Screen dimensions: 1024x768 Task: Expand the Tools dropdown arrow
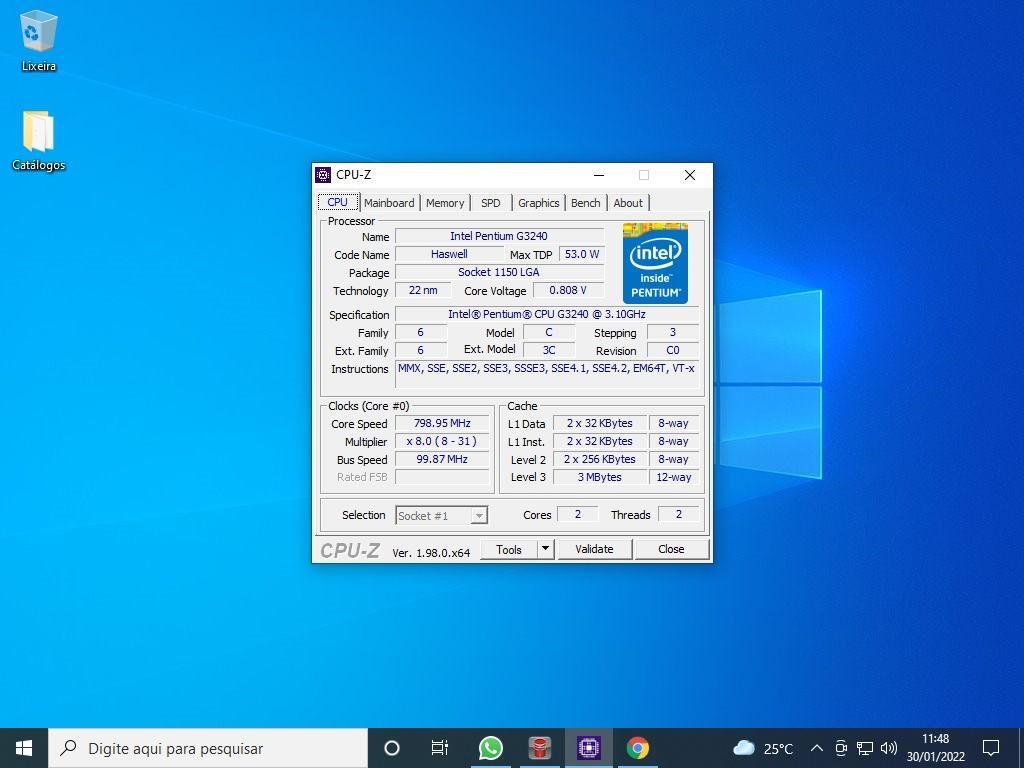545,549
